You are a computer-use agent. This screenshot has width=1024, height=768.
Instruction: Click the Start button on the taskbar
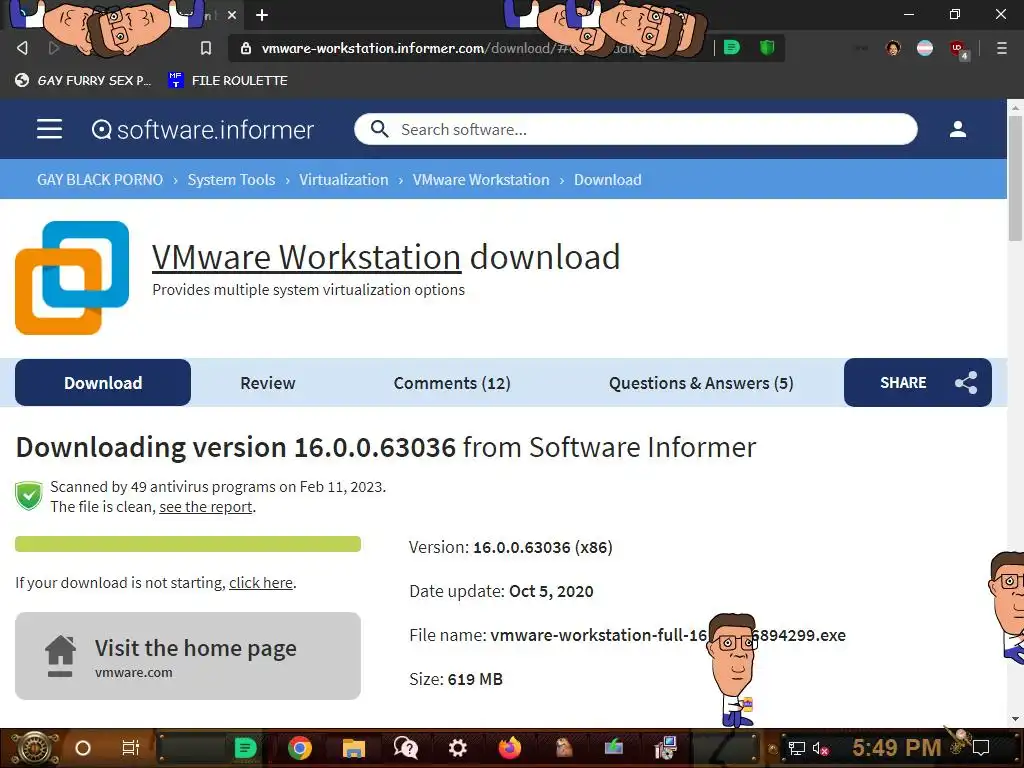(33, 748)
